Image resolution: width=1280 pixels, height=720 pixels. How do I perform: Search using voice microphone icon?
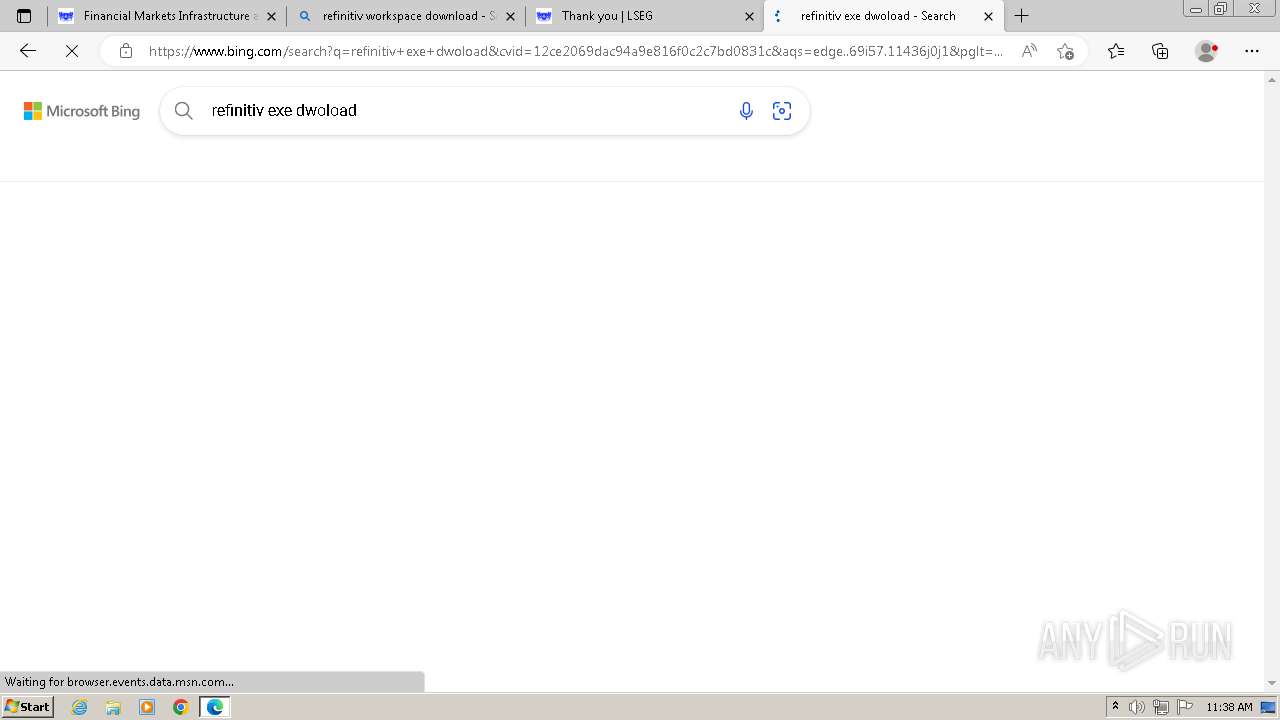746,111
